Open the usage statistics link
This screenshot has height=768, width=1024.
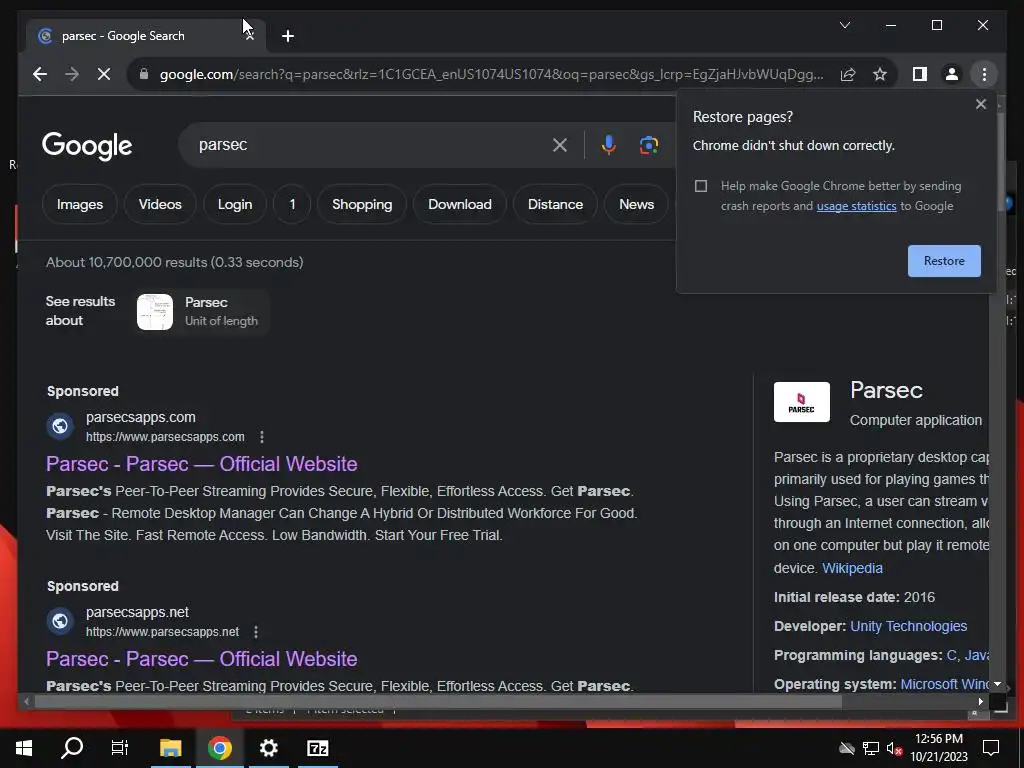click(856, 206)
